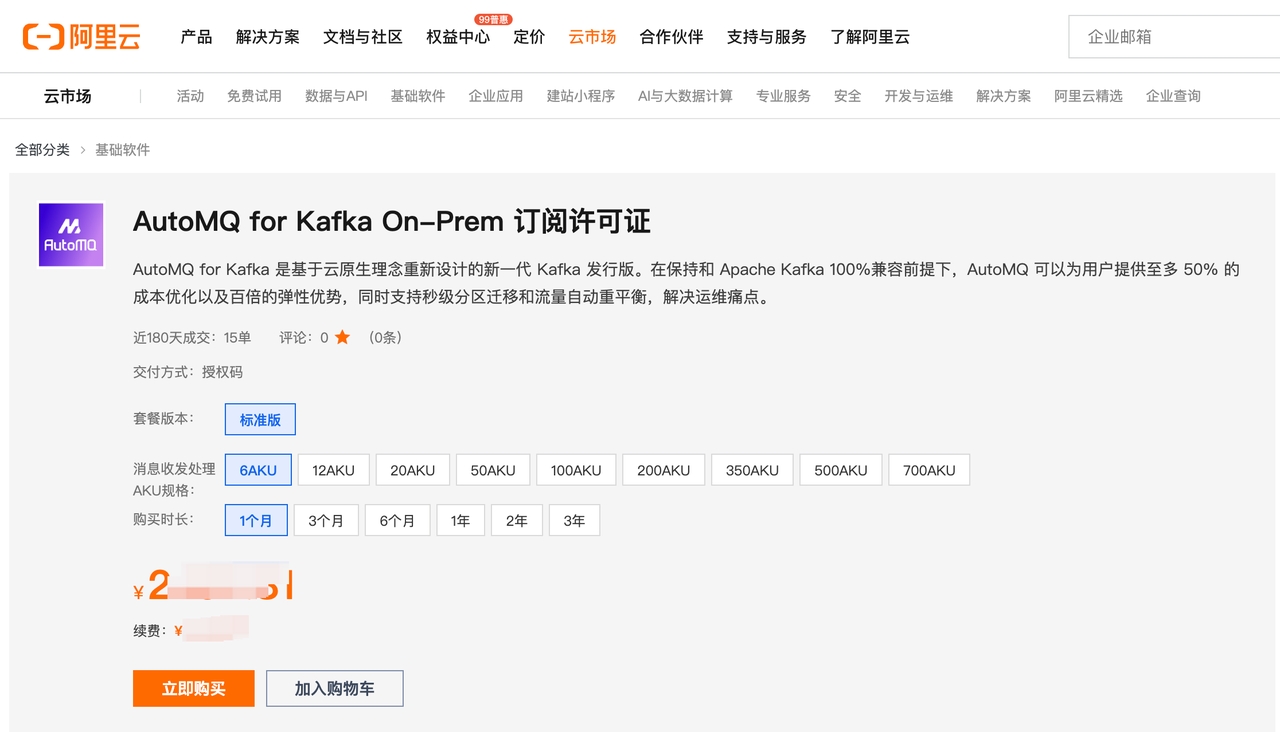Click the AutoMQ product logo thumbnail
The height and width of the screenshot is (732, 1280).
(71, 235)
